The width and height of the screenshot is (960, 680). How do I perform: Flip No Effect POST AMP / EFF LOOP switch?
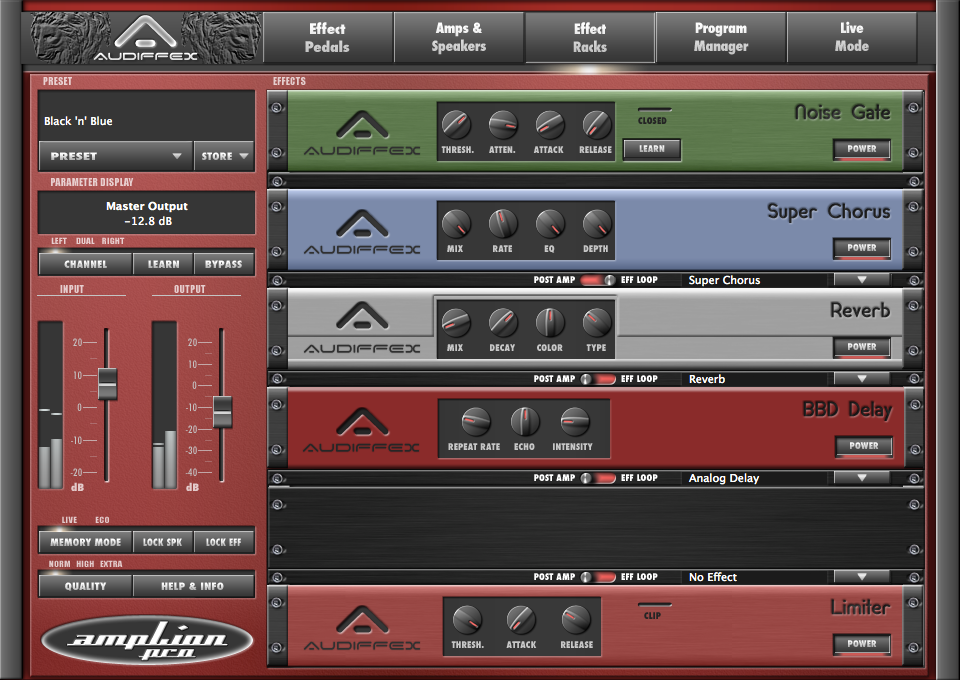[598, 577]
